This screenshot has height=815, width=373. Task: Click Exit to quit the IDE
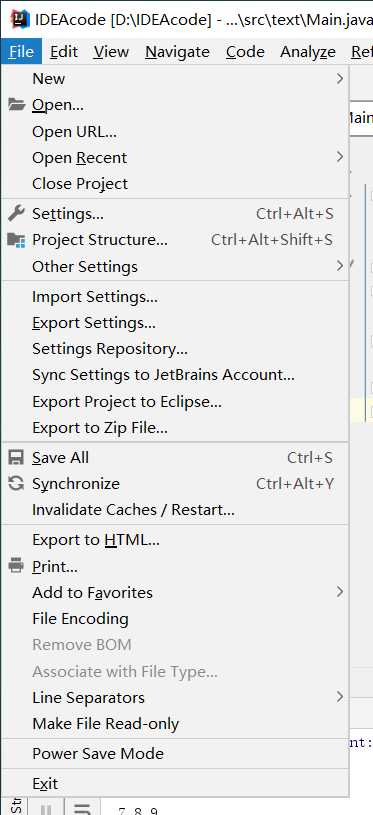pyautogui.click(x=175, y=784)
